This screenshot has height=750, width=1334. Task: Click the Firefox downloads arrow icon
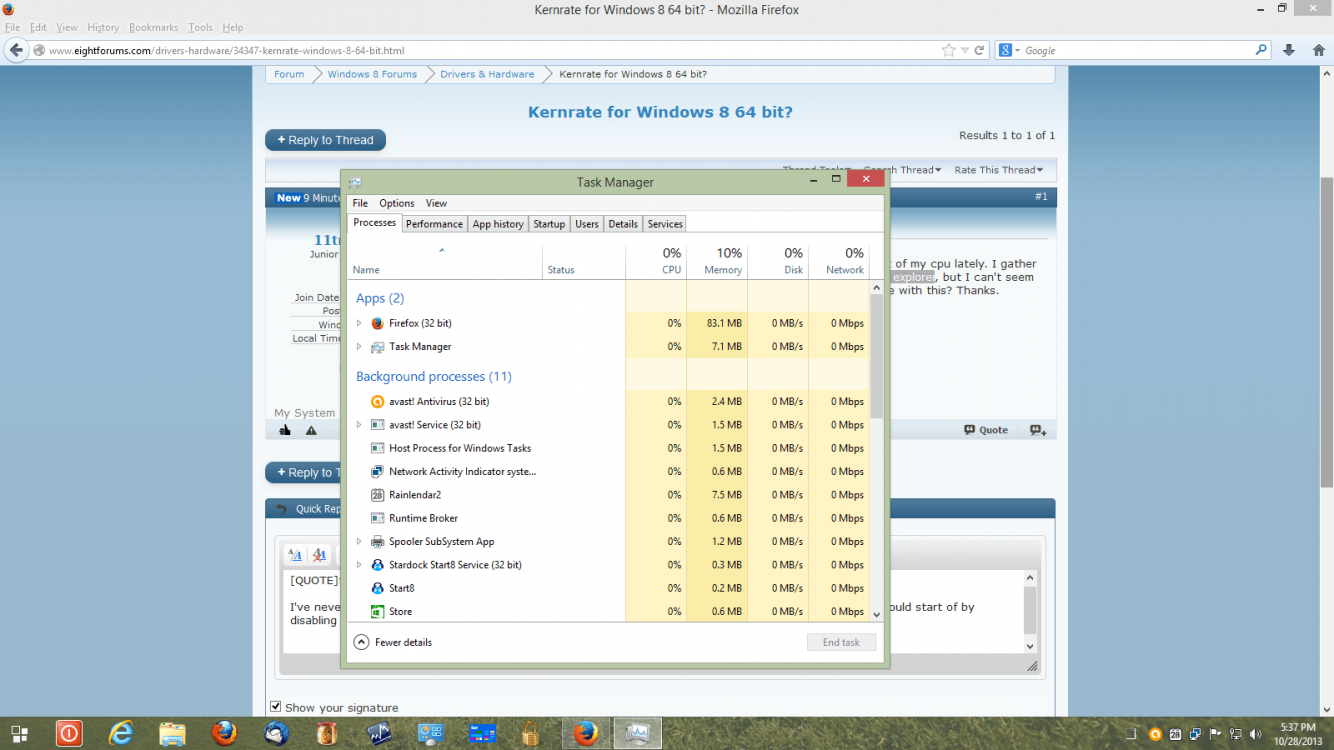click(x=1289, y=50)
